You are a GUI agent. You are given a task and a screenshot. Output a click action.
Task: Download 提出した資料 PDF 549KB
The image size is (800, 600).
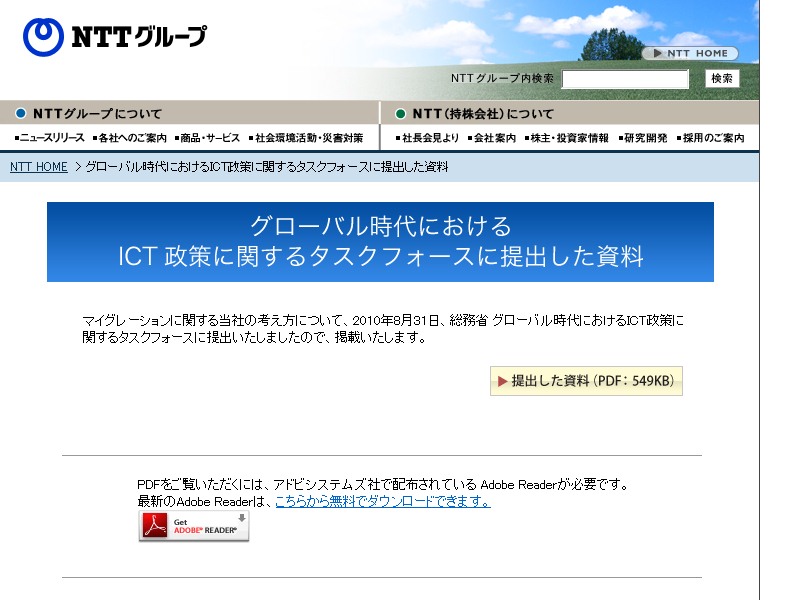click(586, 381)
